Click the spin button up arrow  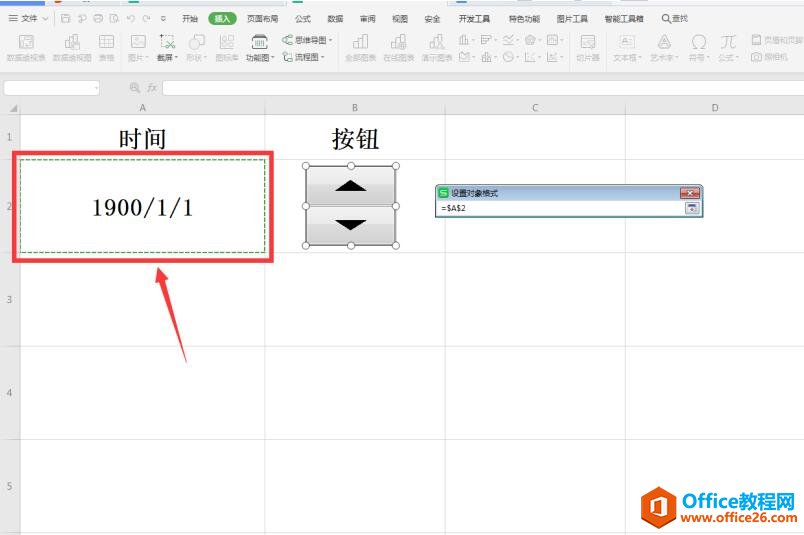(350, 186)
